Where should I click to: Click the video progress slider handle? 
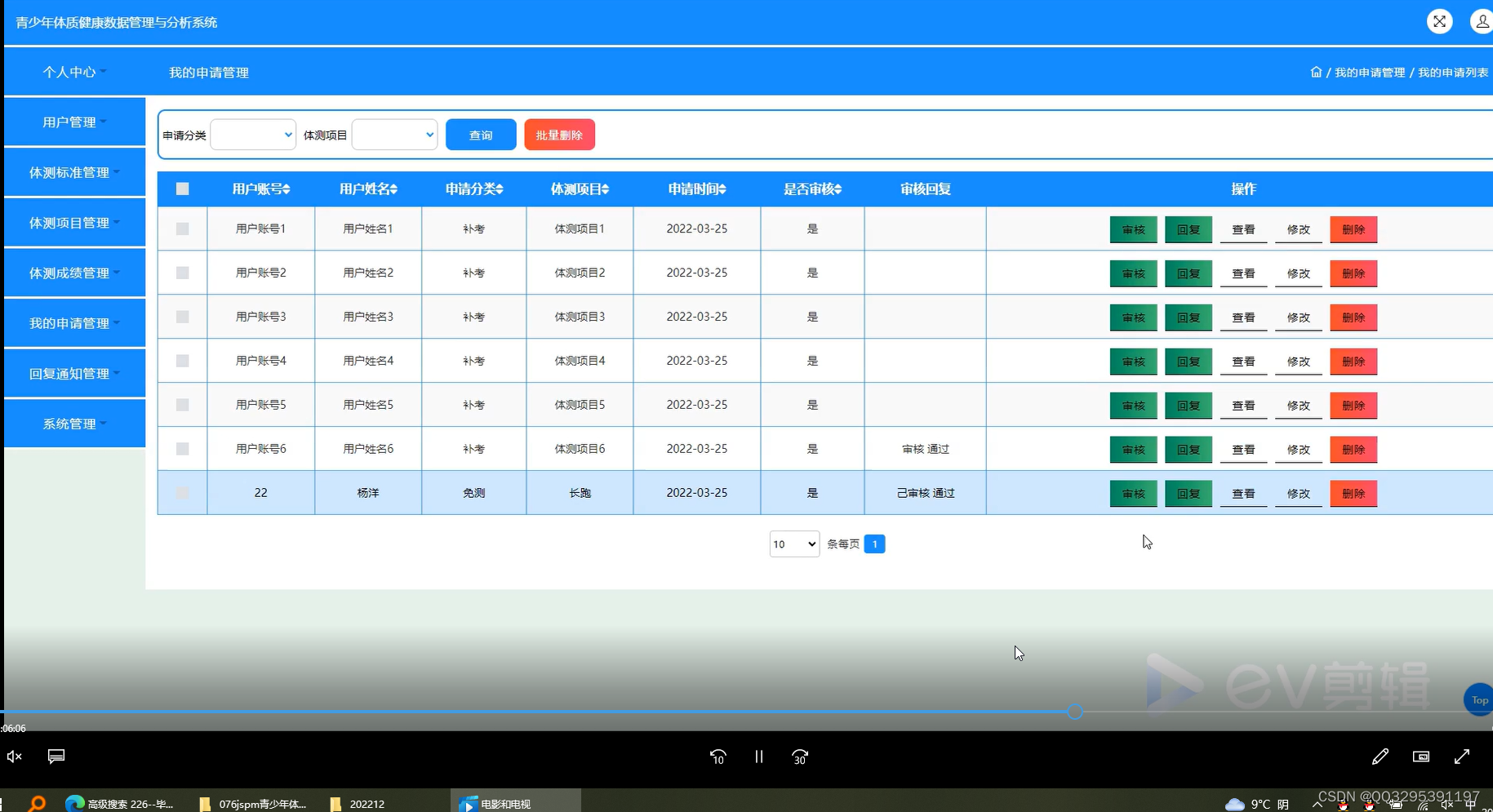point(1075,712)
